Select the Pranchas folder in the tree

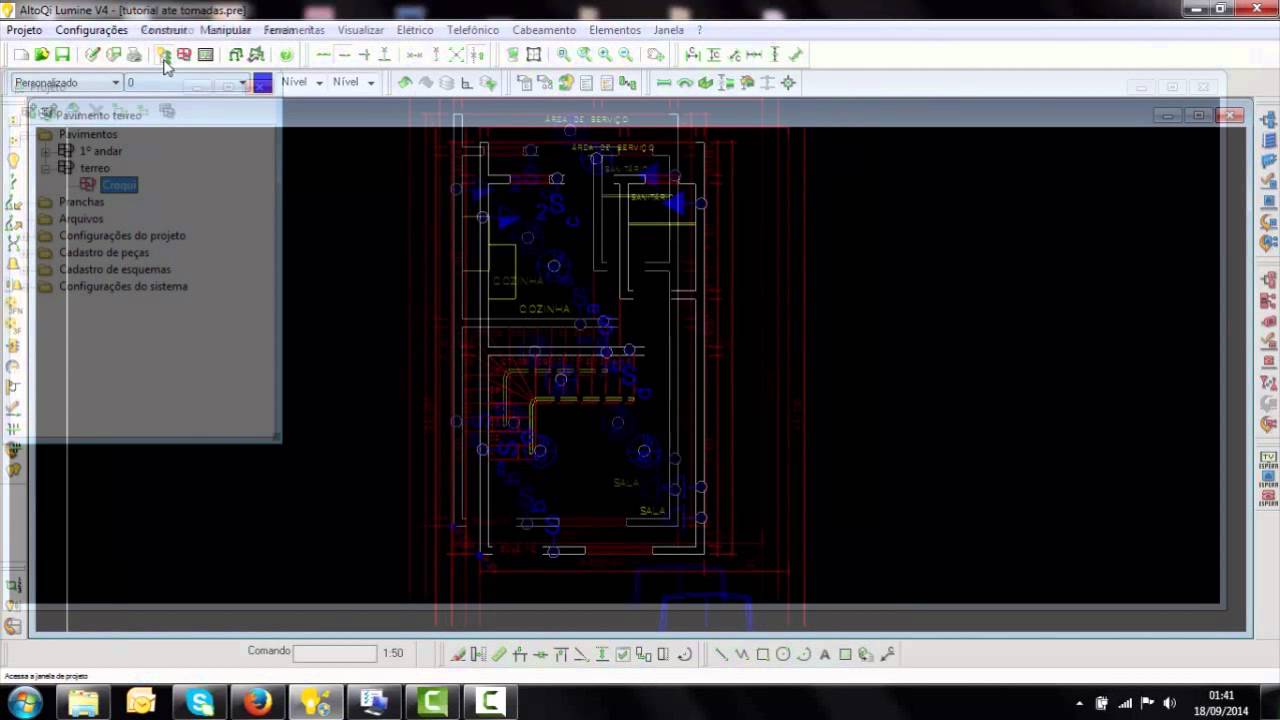[81, 202]
